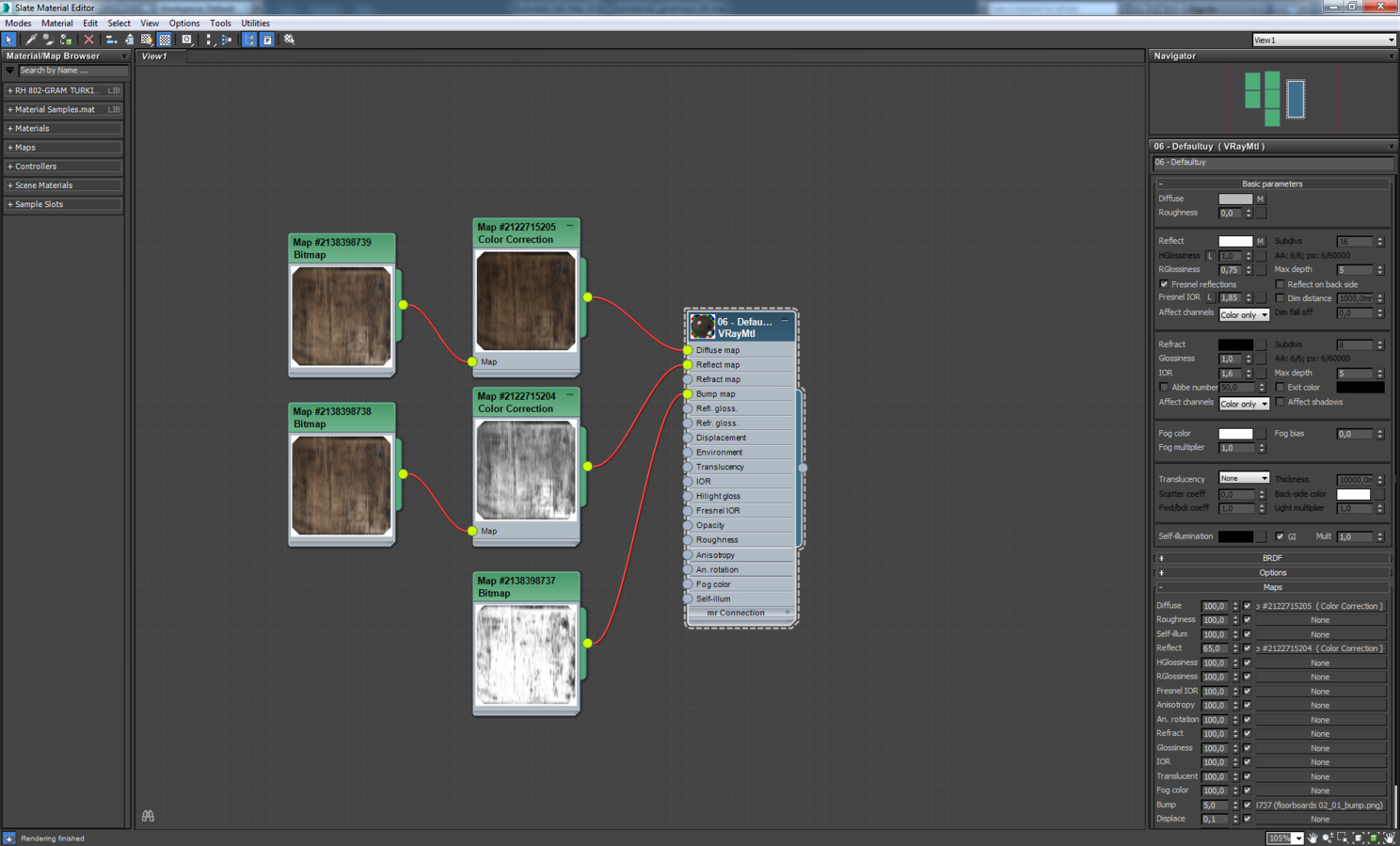Click the 06 - Defaultuy material name field
1400x846 pixels.
1272,163
